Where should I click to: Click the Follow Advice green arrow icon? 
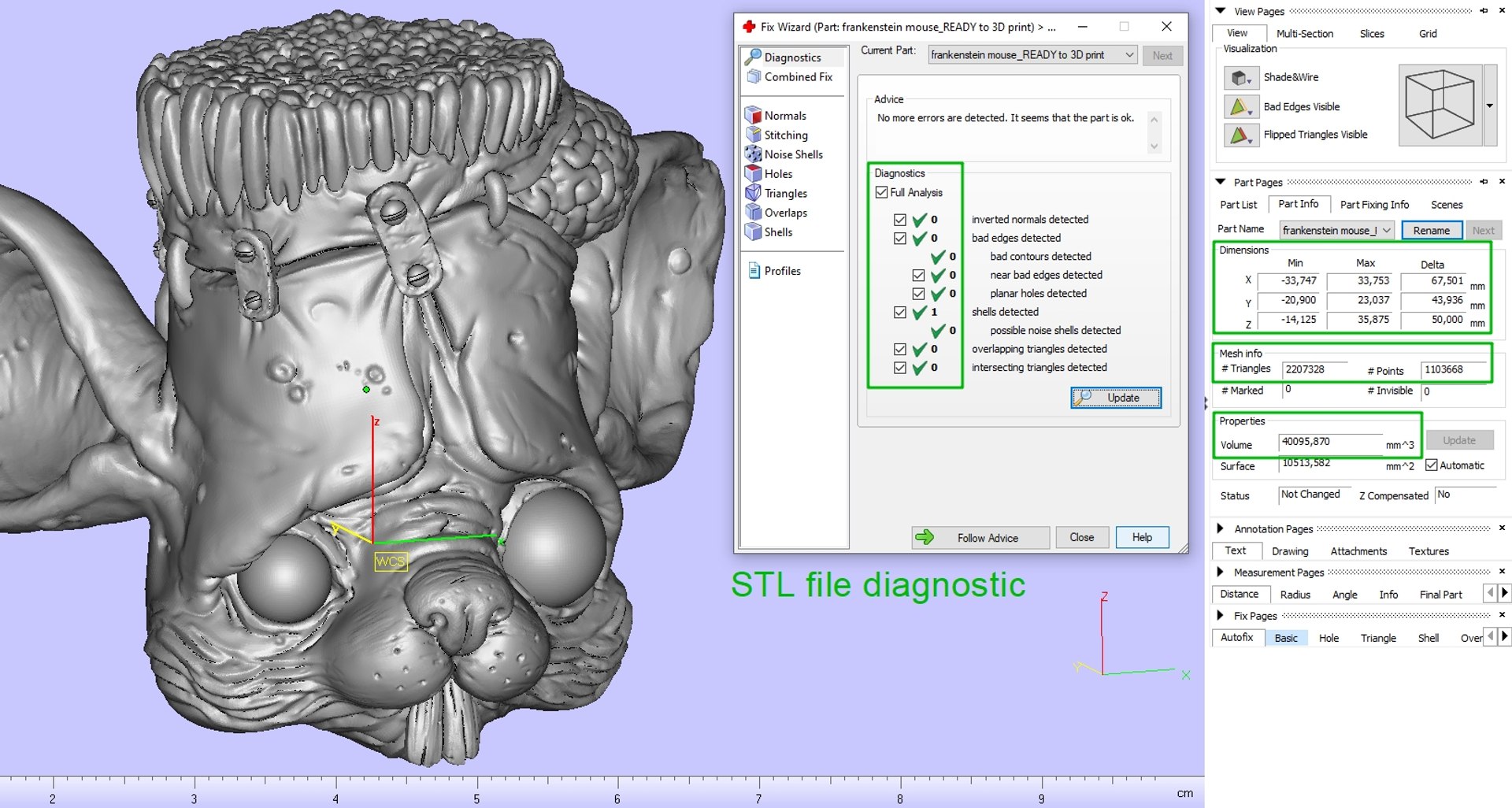925,537
